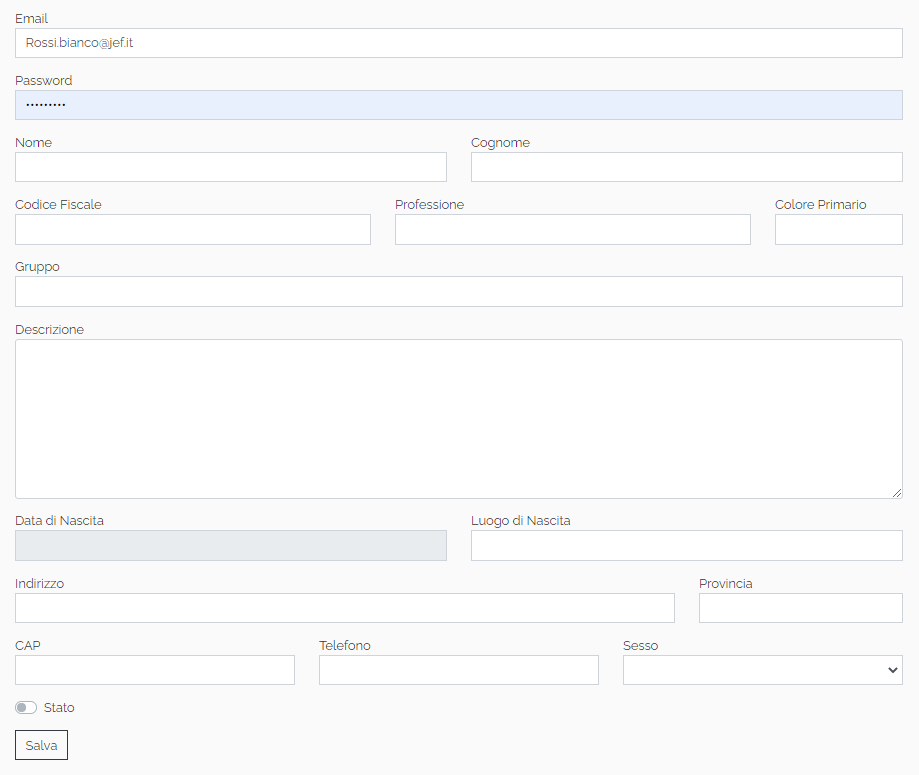
Task: Focus the Password field
Action: click(458, 105)
